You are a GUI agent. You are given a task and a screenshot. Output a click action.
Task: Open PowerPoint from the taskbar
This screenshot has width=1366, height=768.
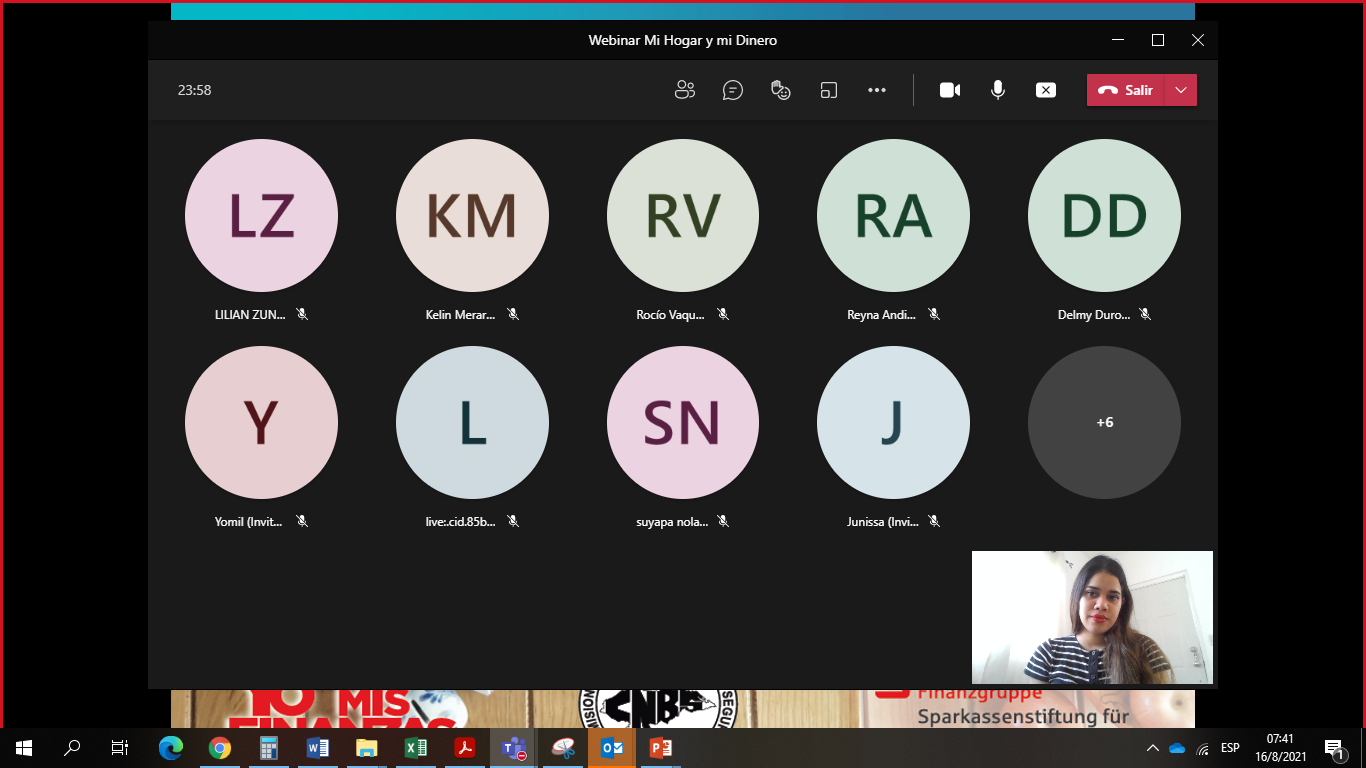(660, 748)
